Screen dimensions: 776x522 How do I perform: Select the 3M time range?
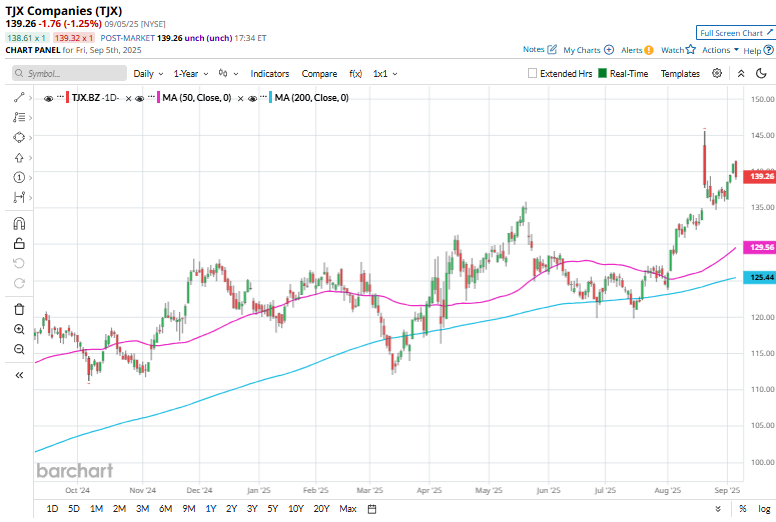tap(143, 509)
